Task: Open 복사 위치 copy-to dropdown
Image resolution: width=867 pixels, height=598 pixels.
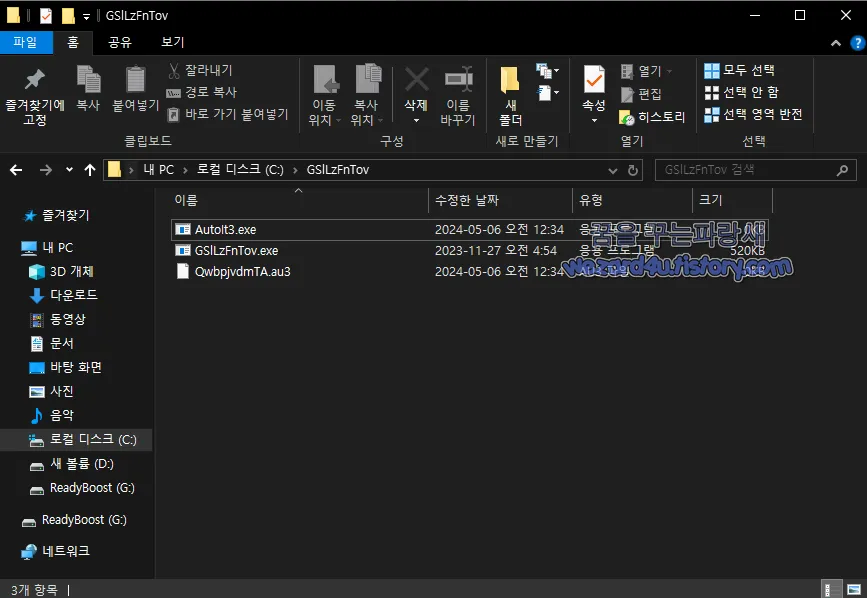Action: point(367,96)
